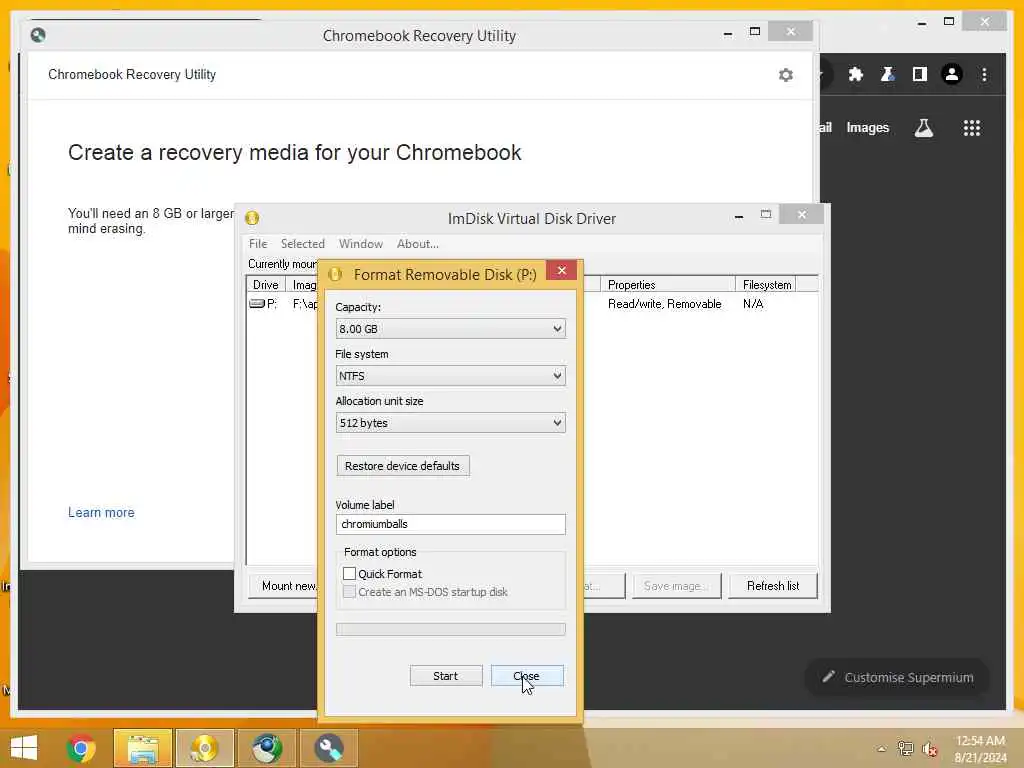Open the ImDisk File menu
Screen dimensions: 1024x768
pos(258,244)
